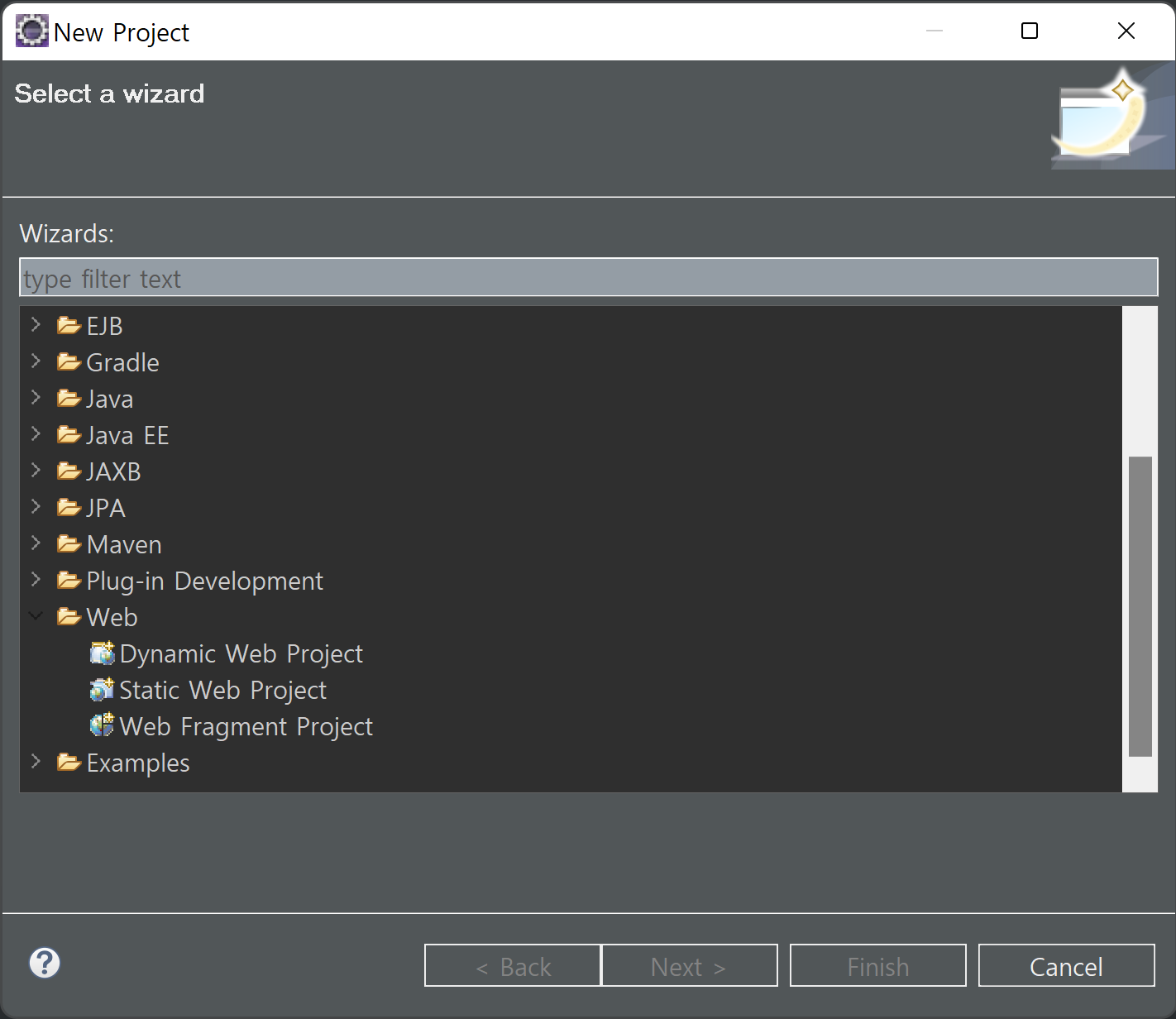Screen dimensions: 1176x1019
Task: Focus the type filter text field
Action: (589, 278)
